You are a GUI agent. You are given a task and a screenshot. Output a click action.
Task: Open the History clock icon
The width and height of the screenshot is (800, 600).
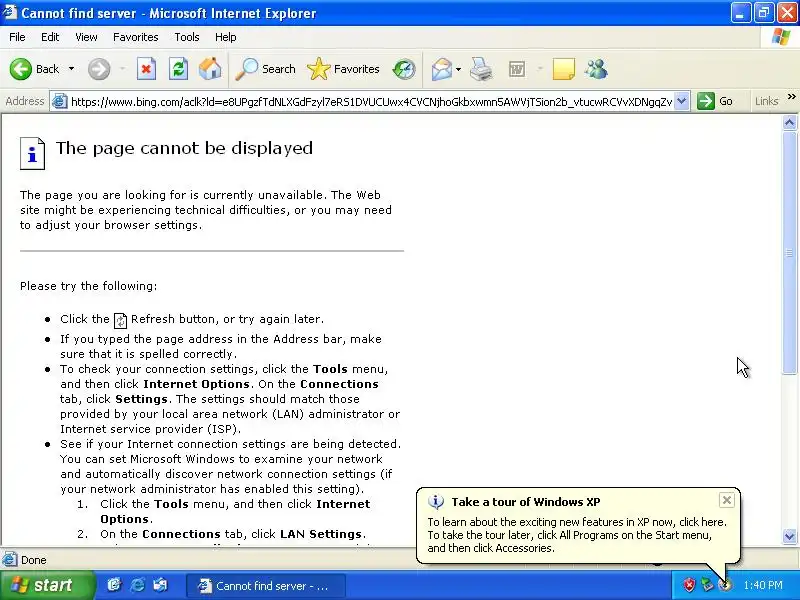404,69
